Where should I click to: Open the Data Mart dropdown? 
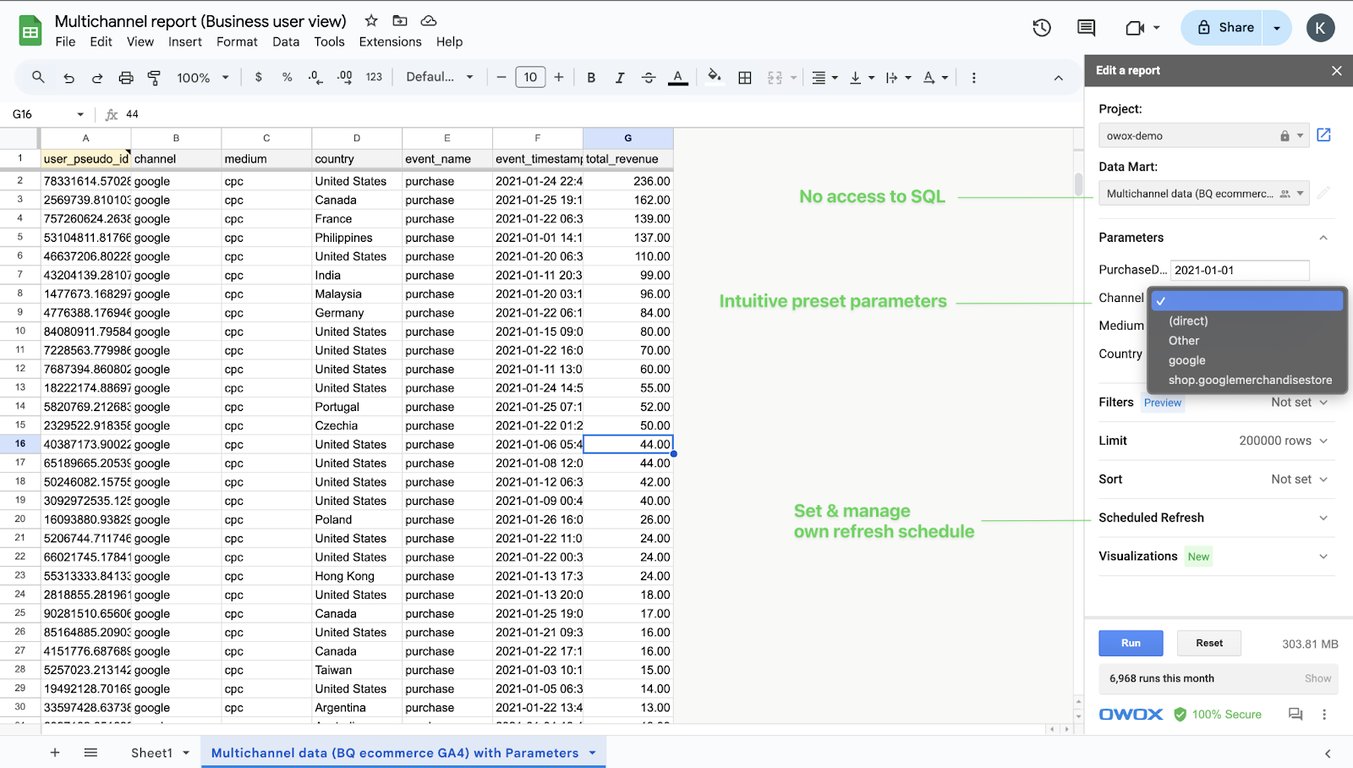(x=1203, y=193)
